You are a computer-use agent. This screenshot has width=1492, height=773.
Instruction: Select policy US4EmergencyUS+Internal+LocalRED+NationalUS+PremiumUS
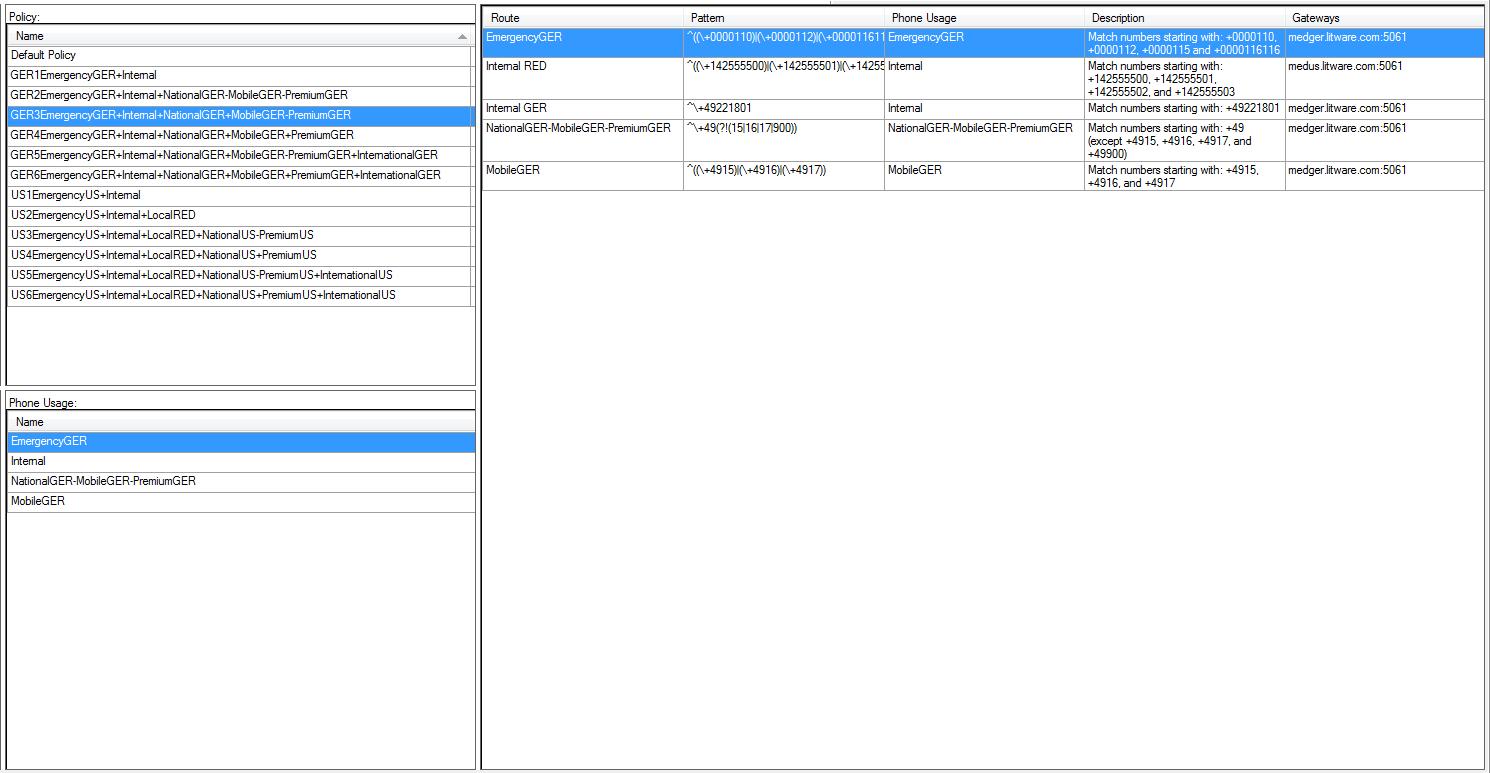238,256
